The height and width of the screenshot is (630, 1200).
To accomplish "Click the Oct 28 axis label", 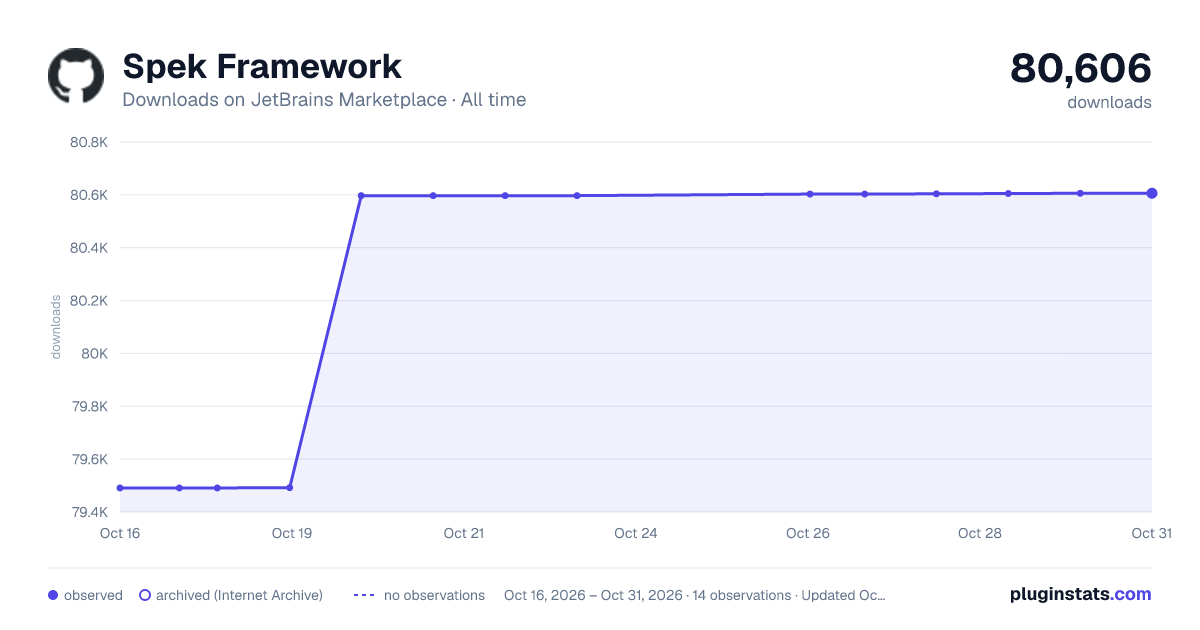I will (980, 533).
